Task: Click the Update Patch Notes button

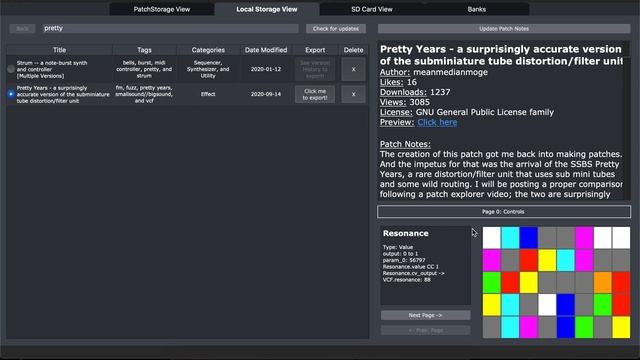Action: (504, 29)
